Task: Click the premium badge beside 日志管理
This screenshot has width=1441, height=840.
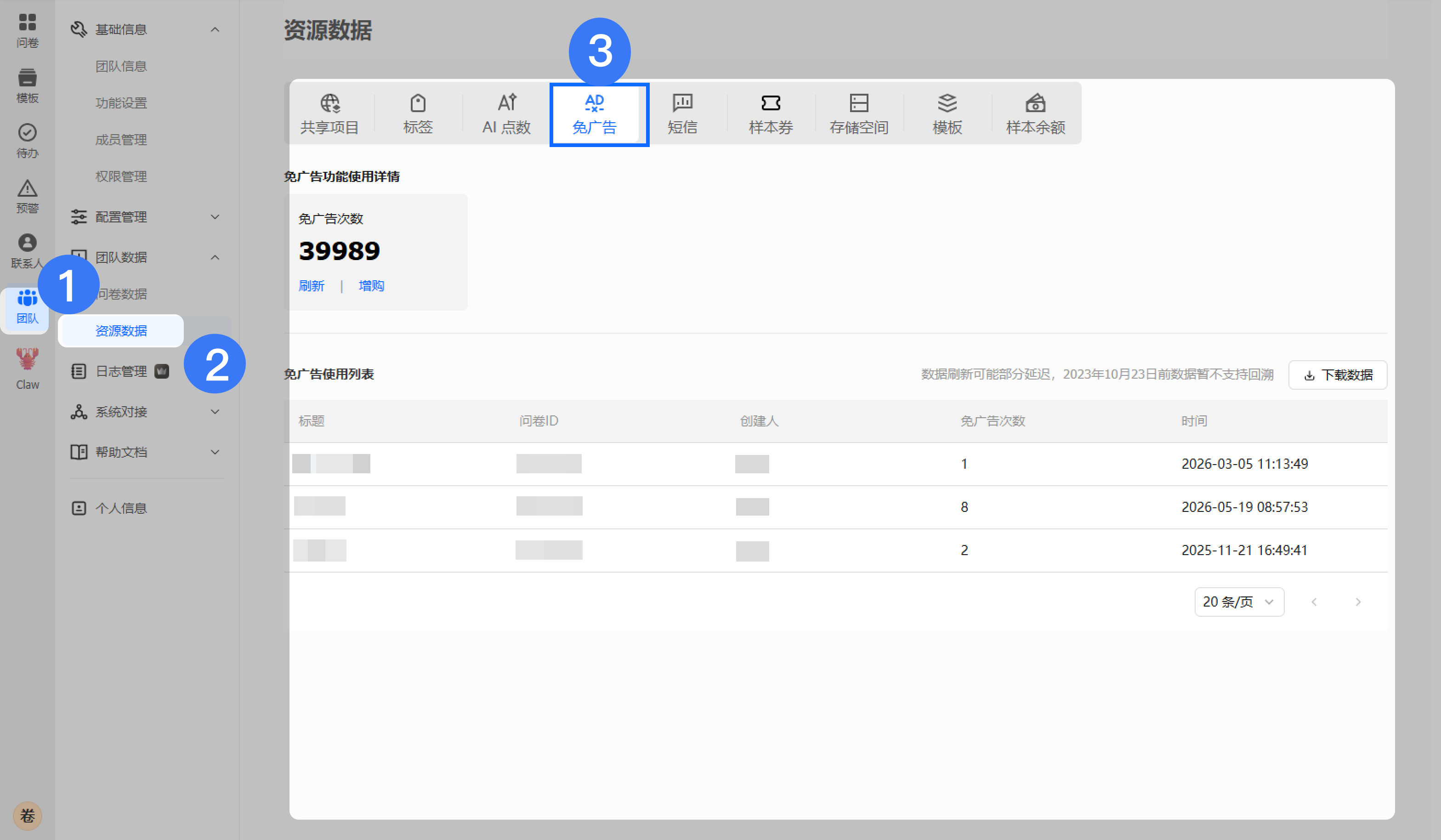Action: pyautogui.click(x=162, y=371)
